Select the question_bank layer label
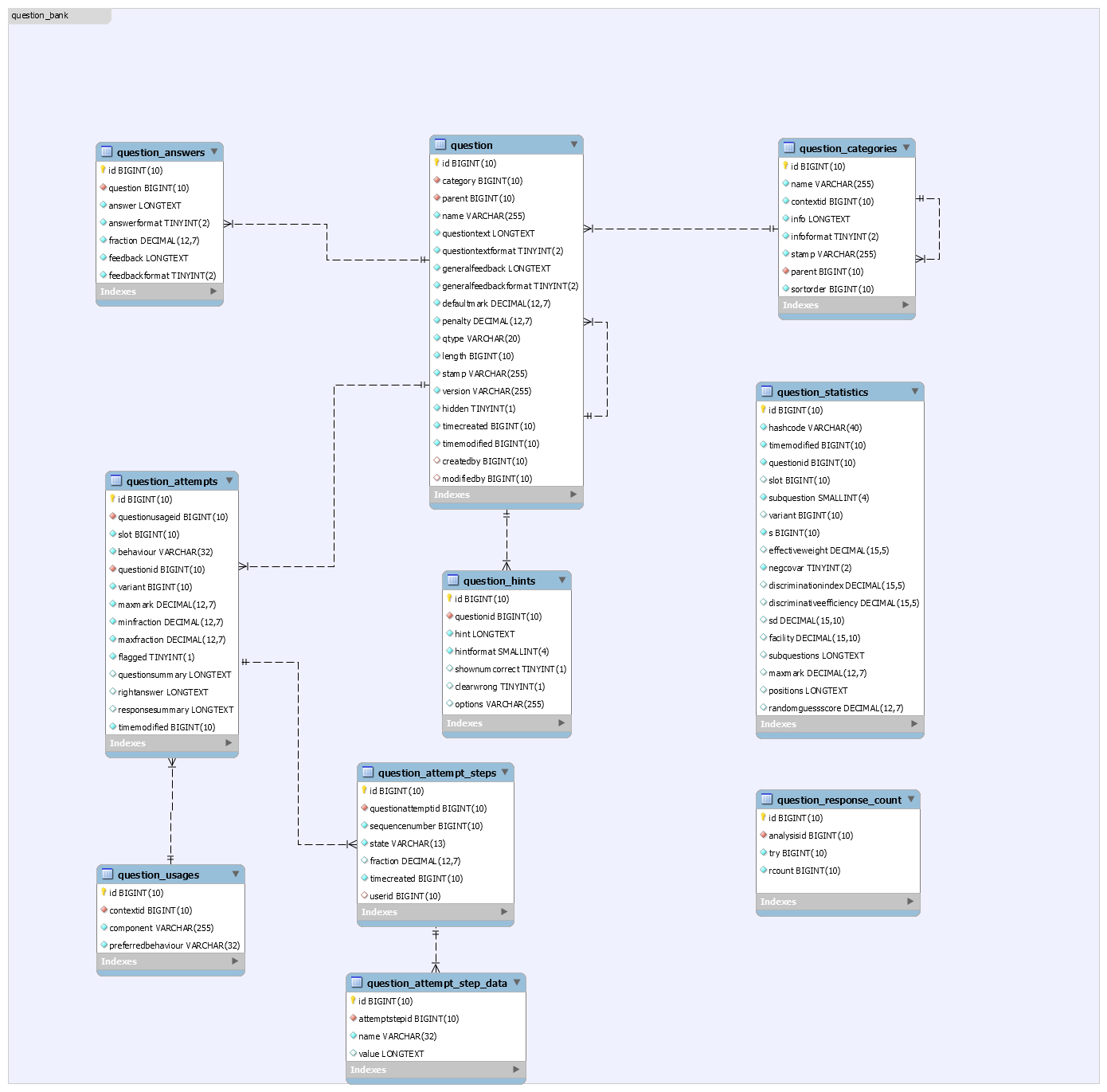The height and width of the screenshot is (1092, 1107). pos(40,15)
